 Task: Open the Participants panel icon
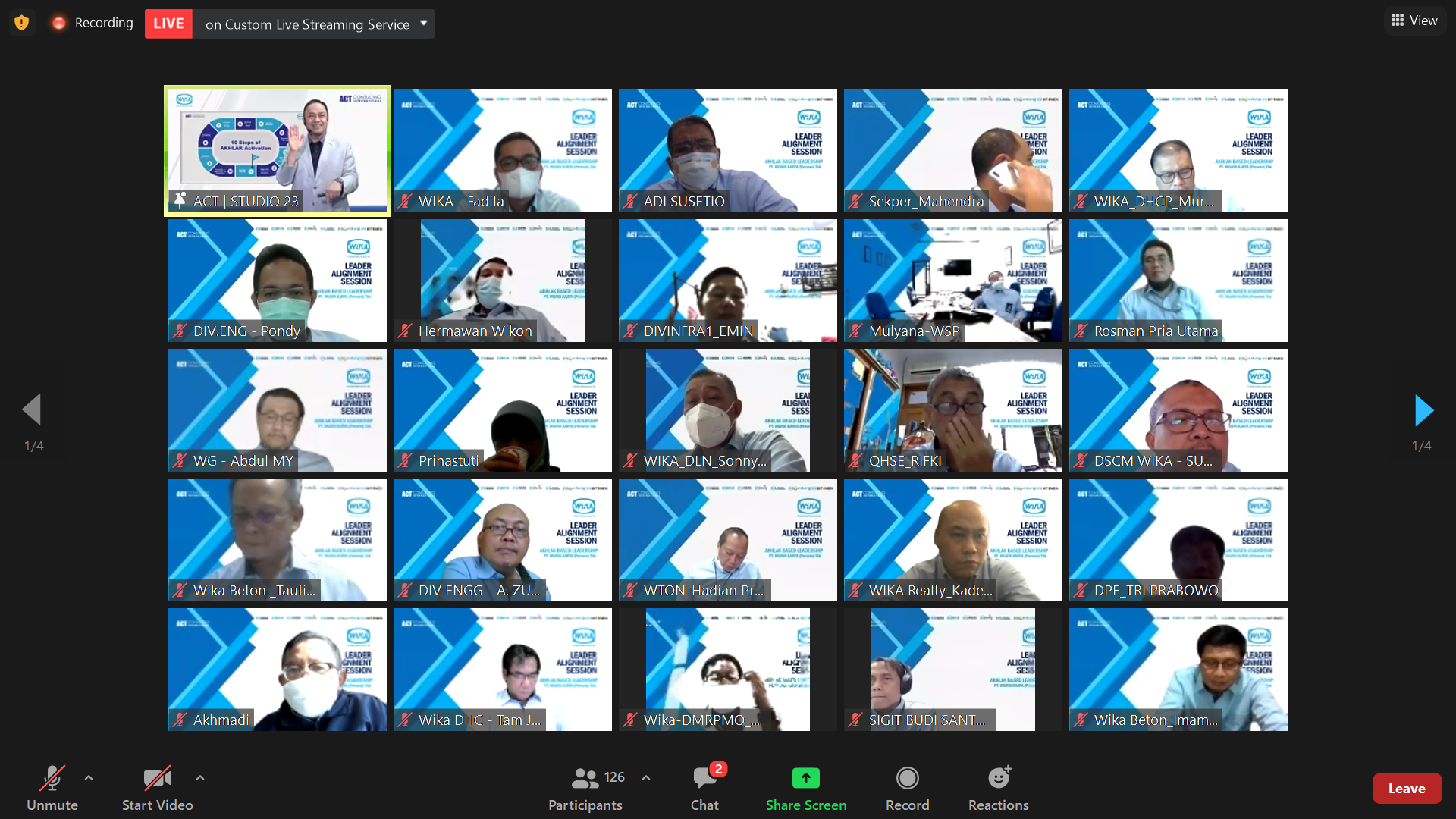tap(585, 779)
